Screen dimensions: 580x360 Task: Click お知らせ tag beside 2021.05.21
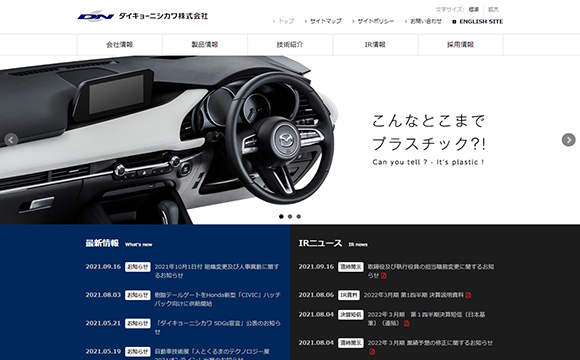pyautogui.click(x=138, y=323)
